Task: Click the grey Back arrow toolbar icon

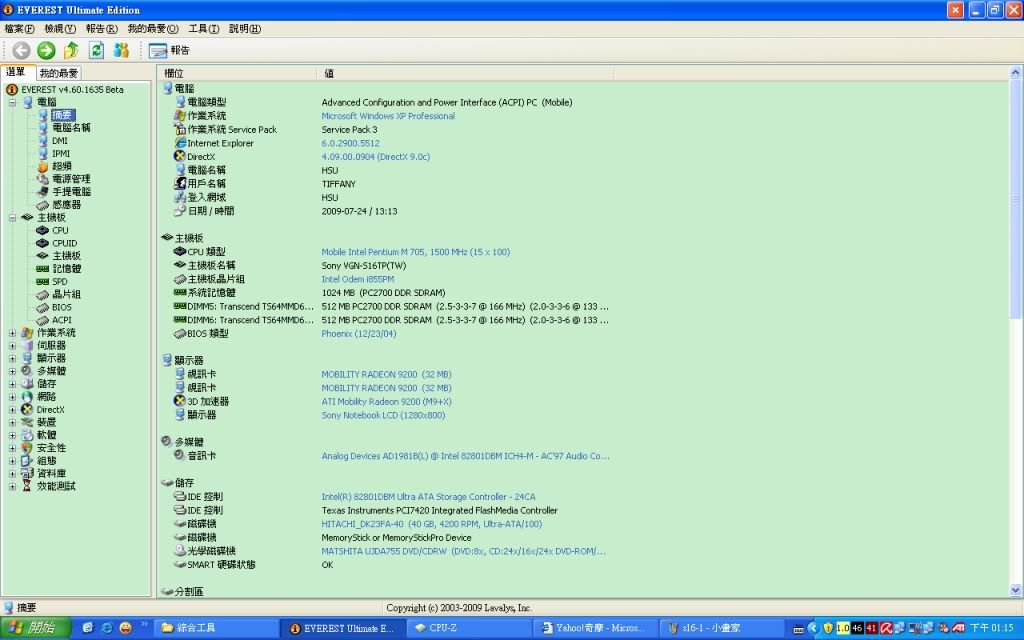Action: point(21,50)
